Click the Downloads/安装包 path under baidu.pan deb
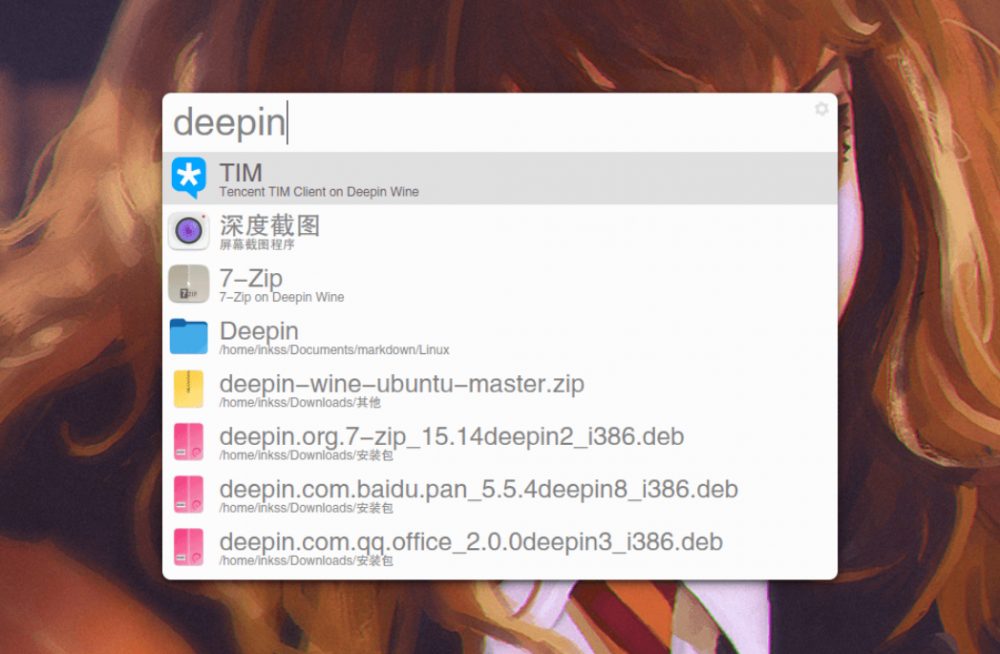Viewport: 1000px width, 654px height. click(x=306, y=508)
